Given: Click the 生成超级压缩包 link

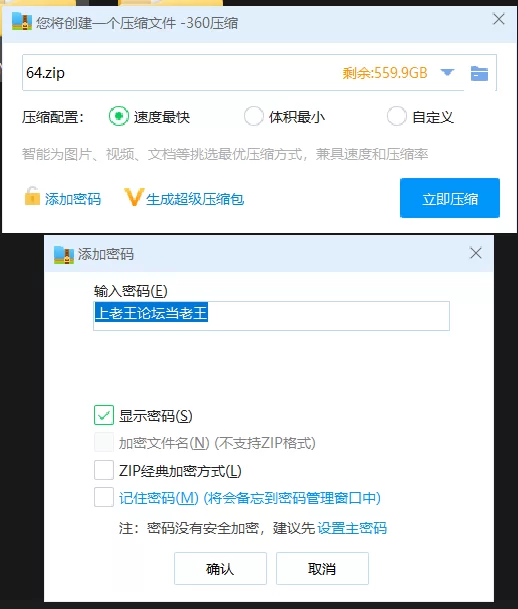Looking at the screenshot, I should pos(195,199).
